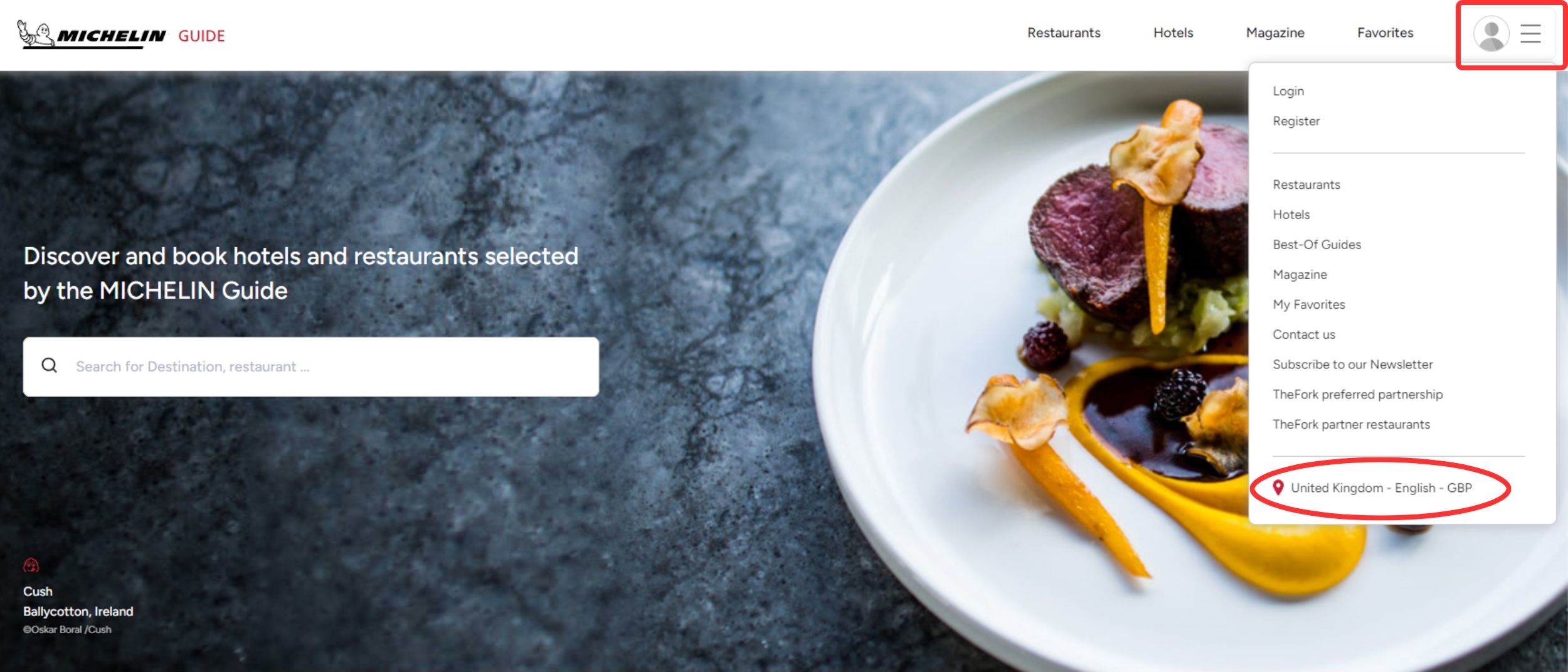Open TheFork preferred partnership link

click(x=1357, y=394)
